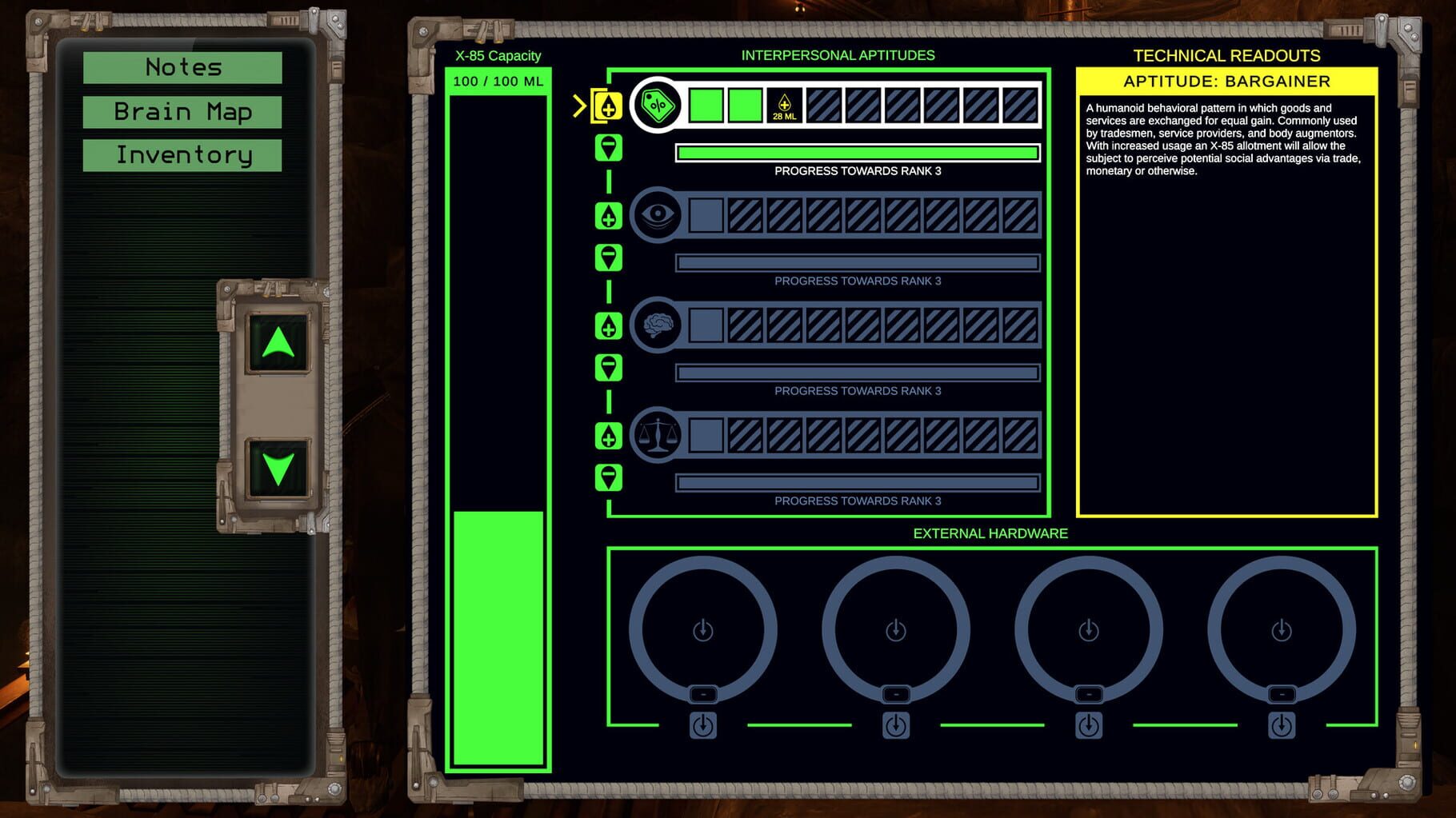Click the 'APTITUDE: BARGAINER' header
The height and width of the screenshot is (818, 1456).
coord(1226,82)
